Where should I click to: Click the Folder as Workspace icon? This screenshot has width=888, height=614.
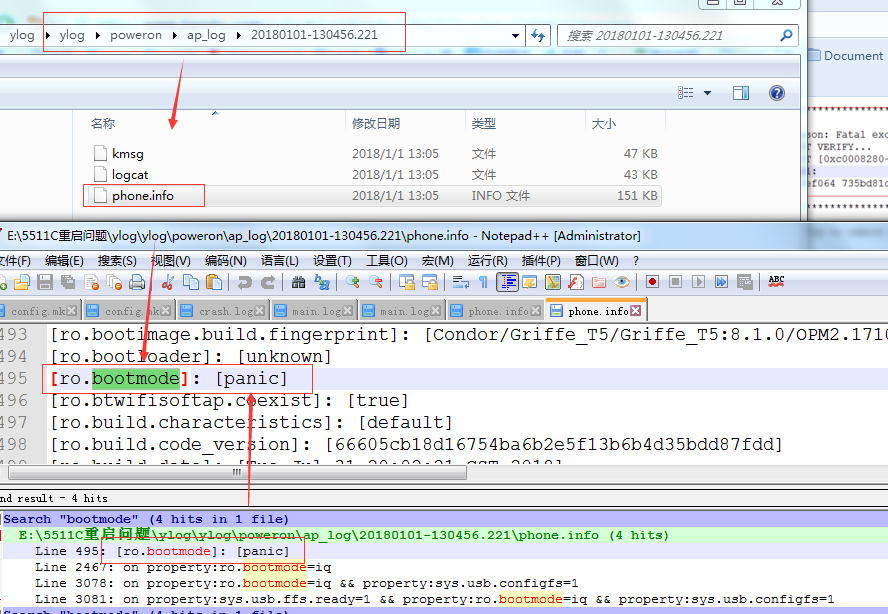pyautogui.click(x=599, y=282)
